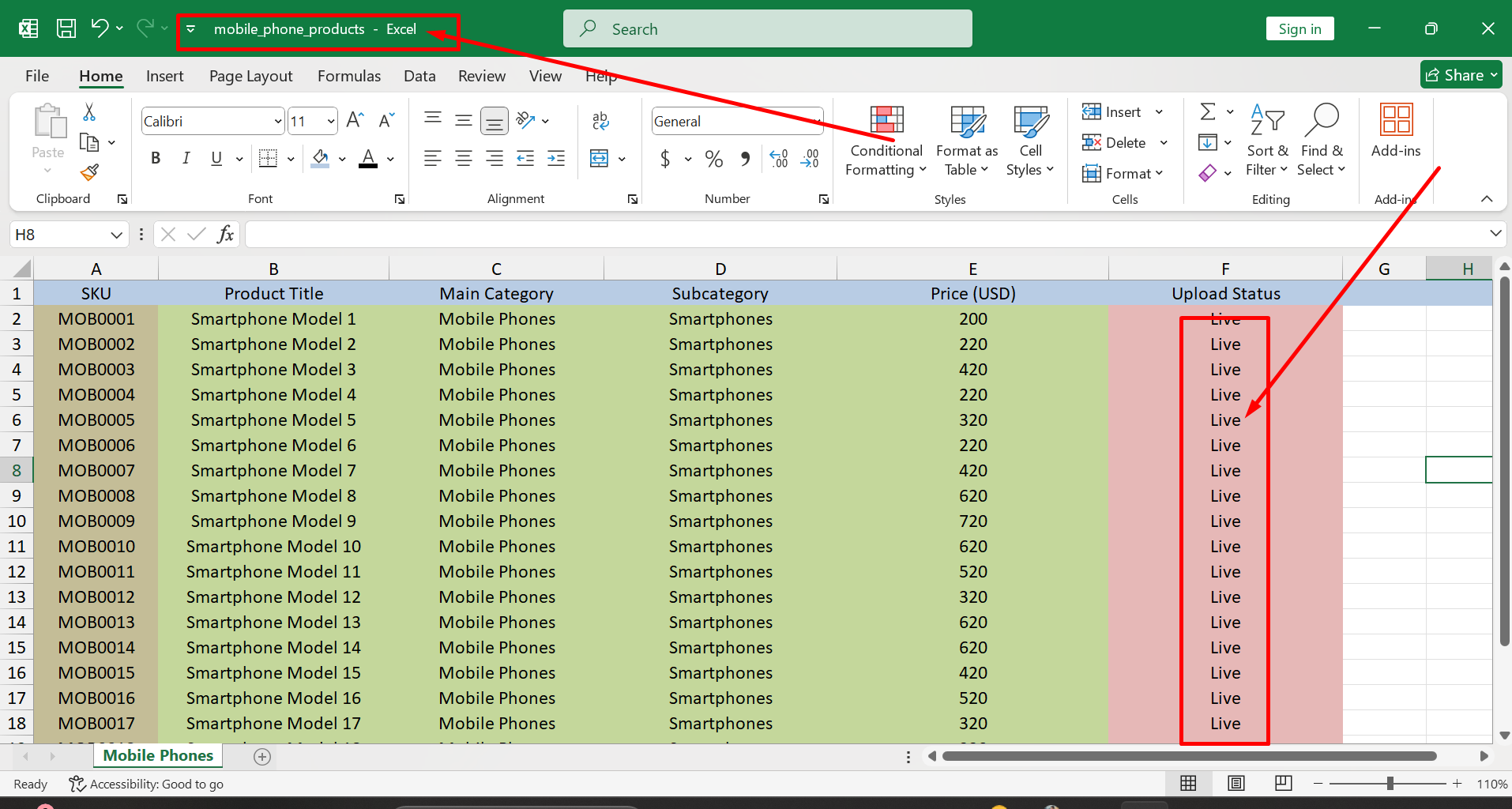Screen dimensions: 1512x809
Task: Click the Merge & Center icon
Action: tap(600, 159)
